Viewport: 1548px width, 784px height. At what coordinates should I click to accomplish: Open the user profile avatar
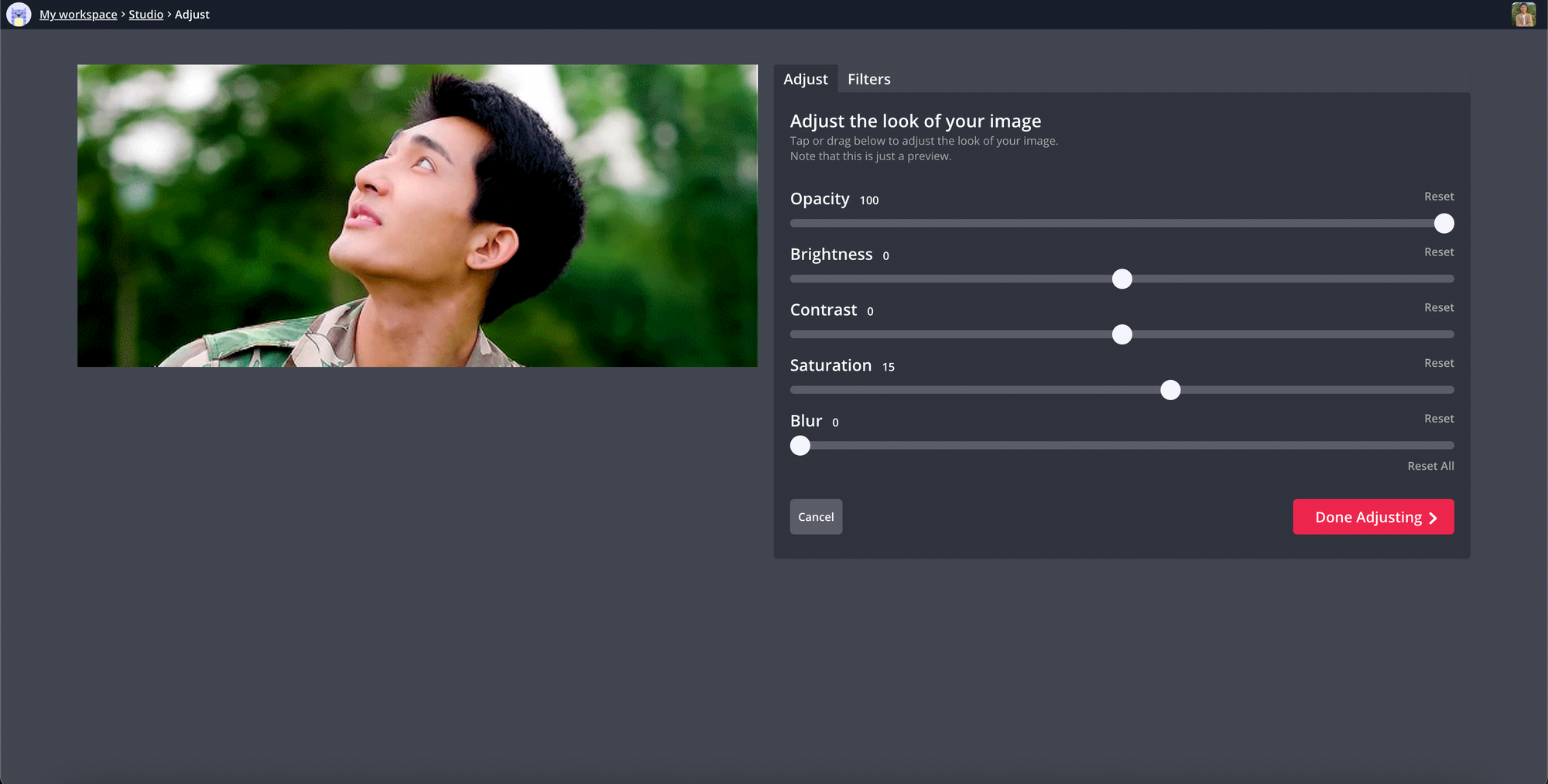pyautogui.click(x=1523, y=15)
